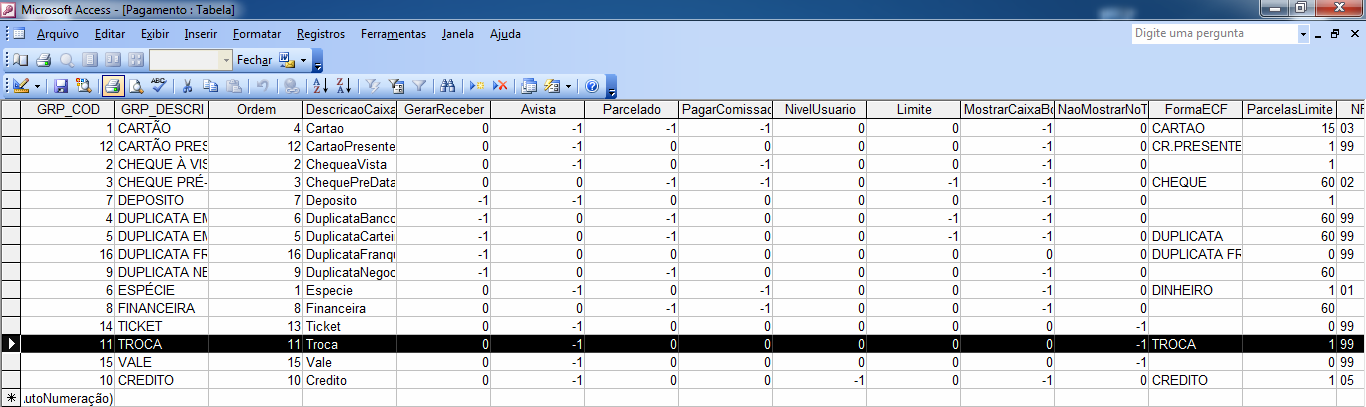The image size is (1366, 407).
Task: Click the Fechar button
Action: tap(254, 60)
